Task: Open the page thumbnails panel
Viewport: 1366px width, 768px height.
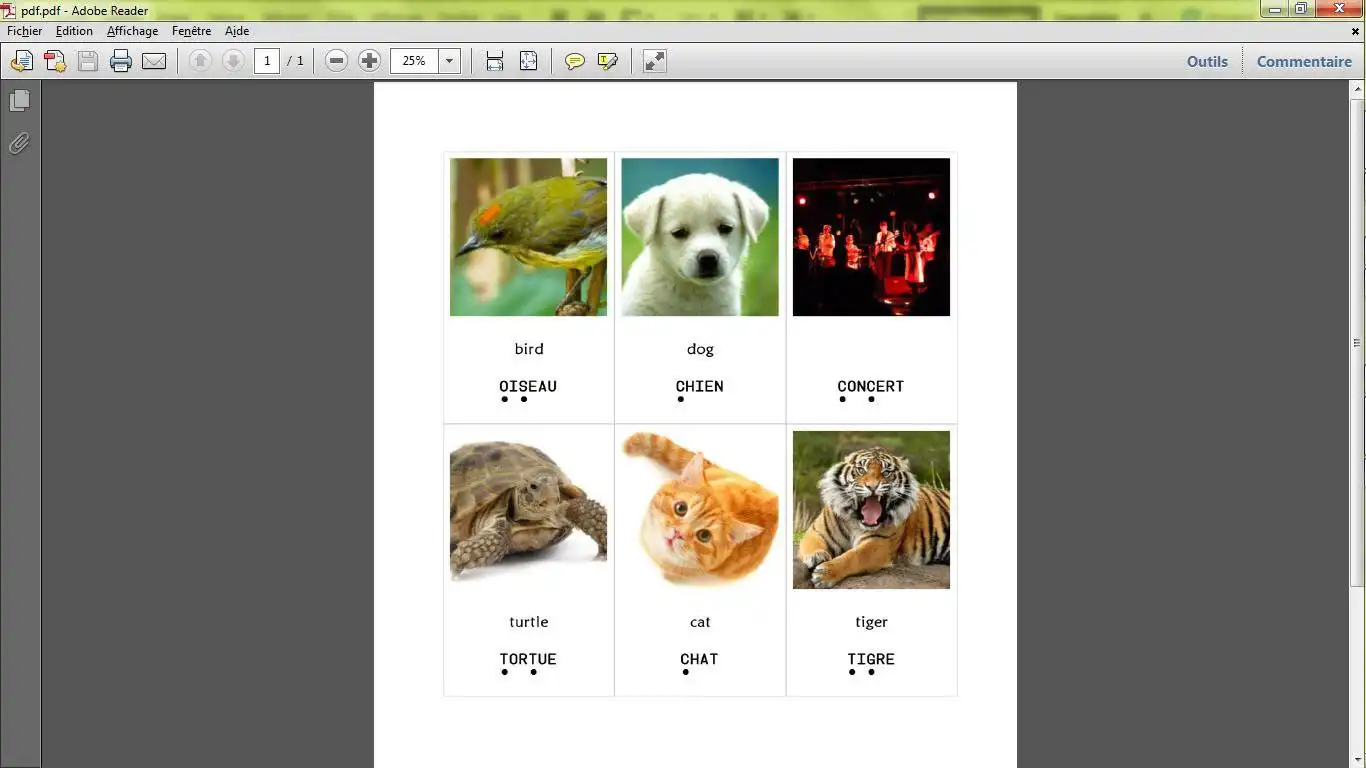Action: click(x=20, y=100)
